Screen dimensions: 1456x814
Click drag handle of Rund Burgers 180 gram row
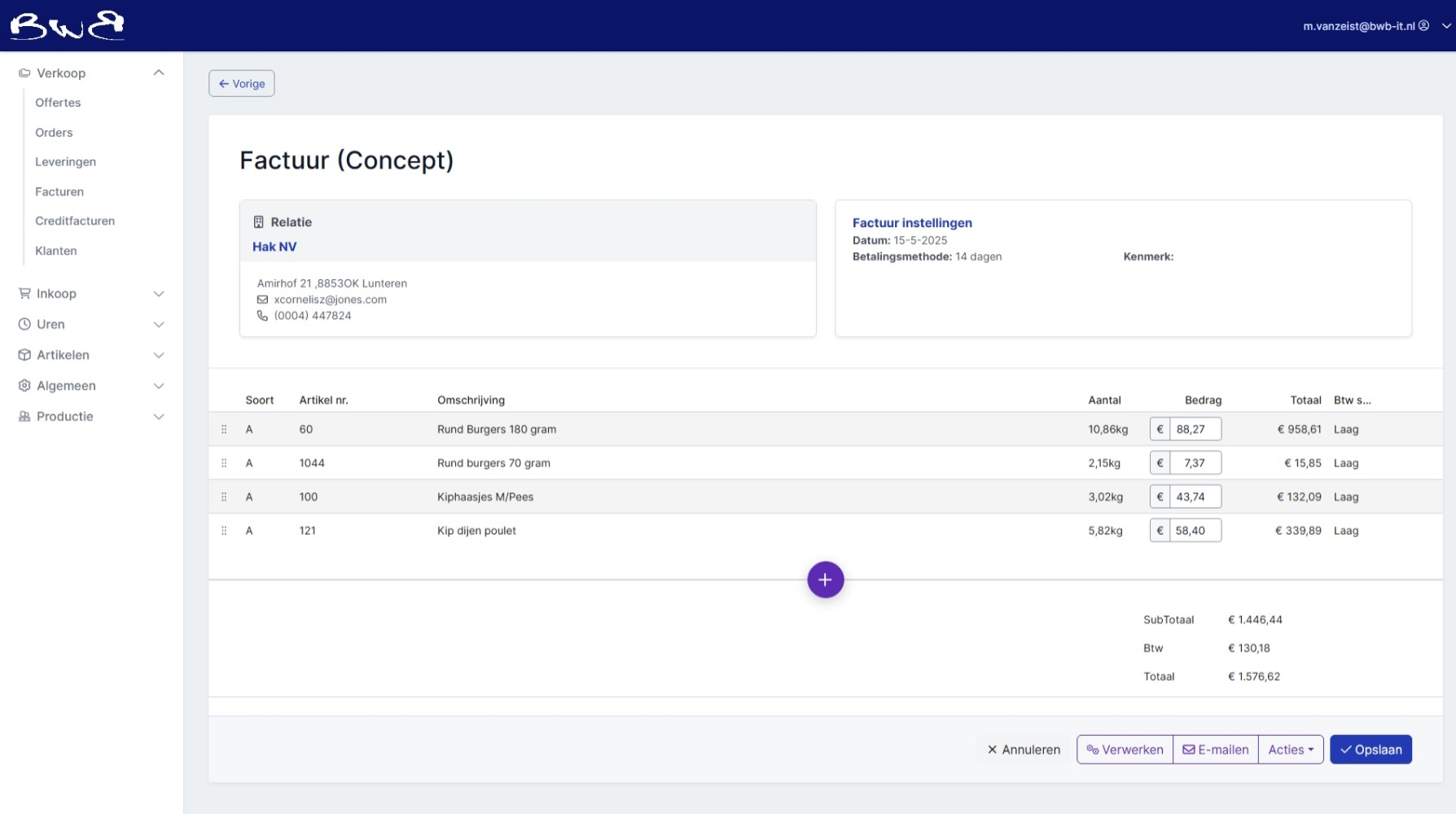tap(224, 429)
